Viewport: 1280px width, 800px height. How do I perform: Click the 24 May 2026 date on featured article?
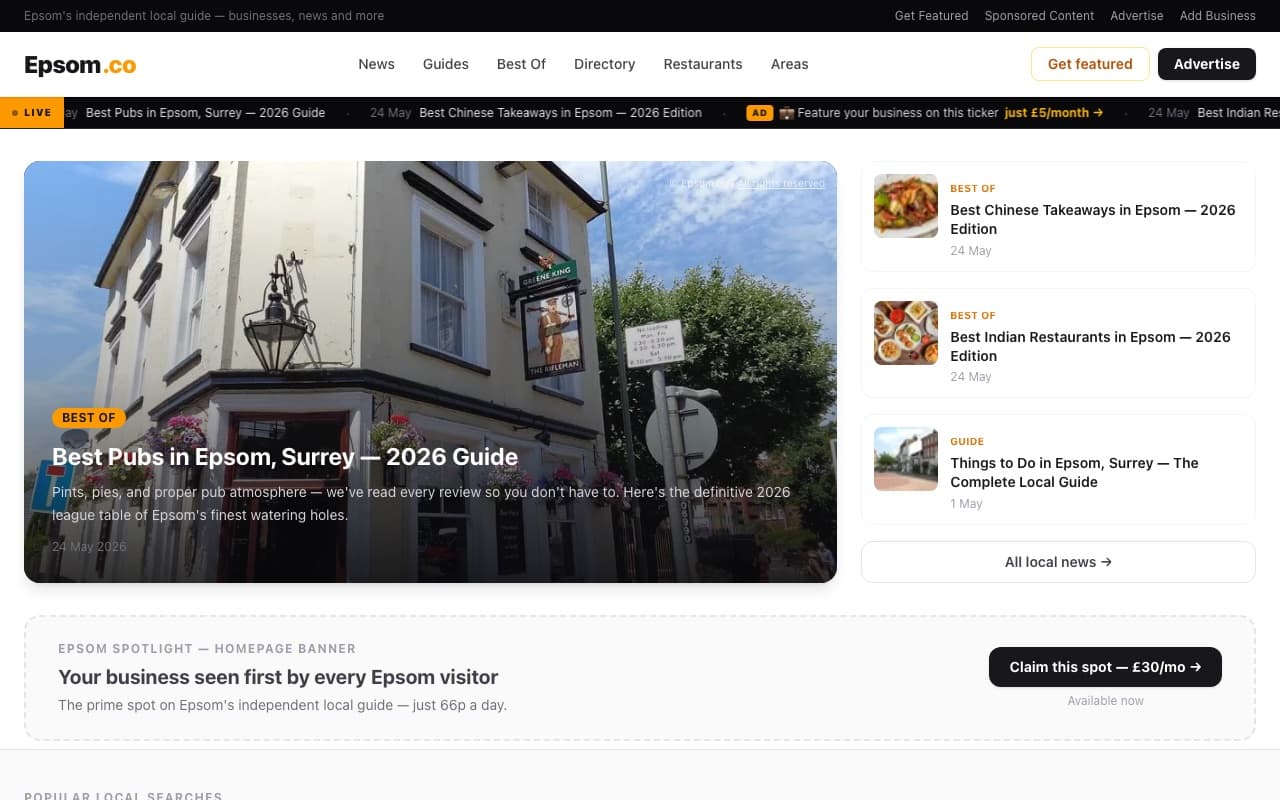pos(89,547)
